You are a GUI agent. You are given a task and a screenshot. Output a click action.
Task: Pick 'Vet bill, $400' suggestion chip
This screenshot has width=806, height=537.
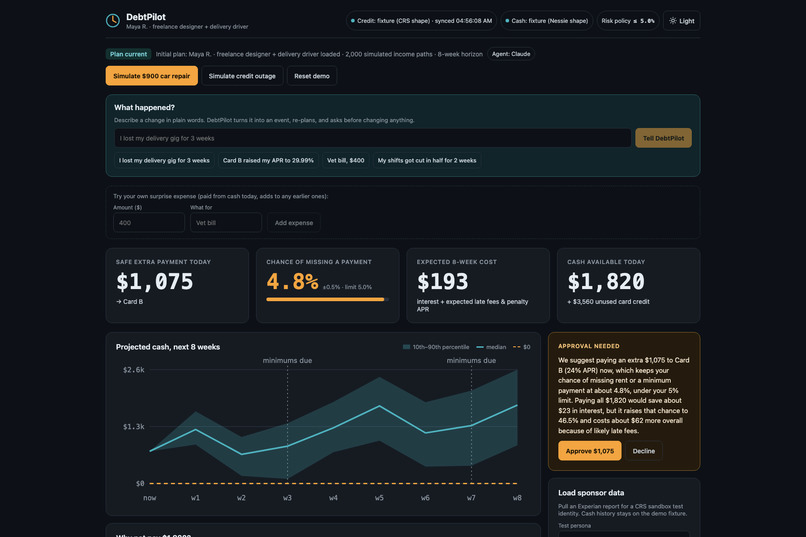(345, 160)
